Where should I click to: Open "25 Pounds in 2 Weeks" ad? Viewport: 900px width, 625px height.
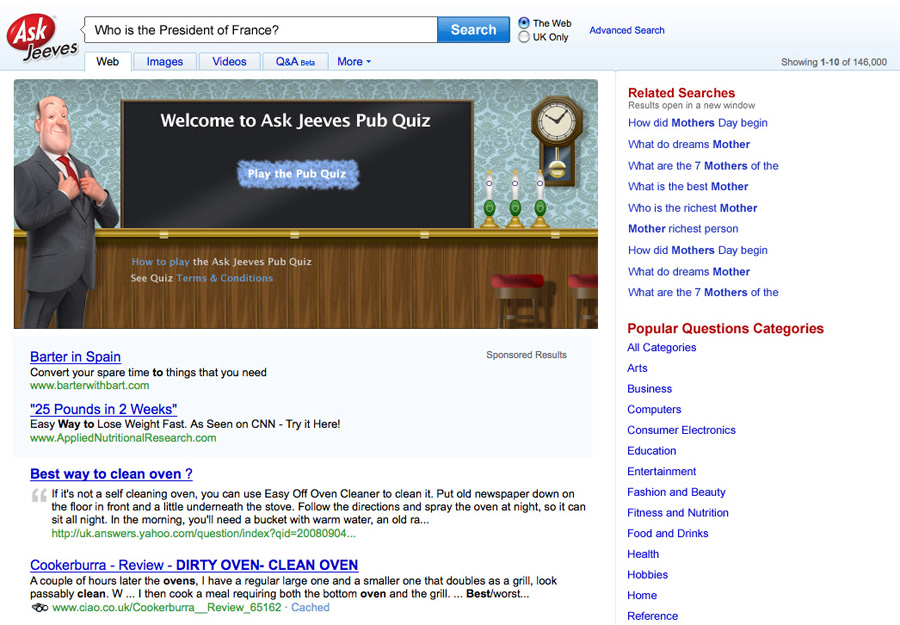[x=103, y=409]
